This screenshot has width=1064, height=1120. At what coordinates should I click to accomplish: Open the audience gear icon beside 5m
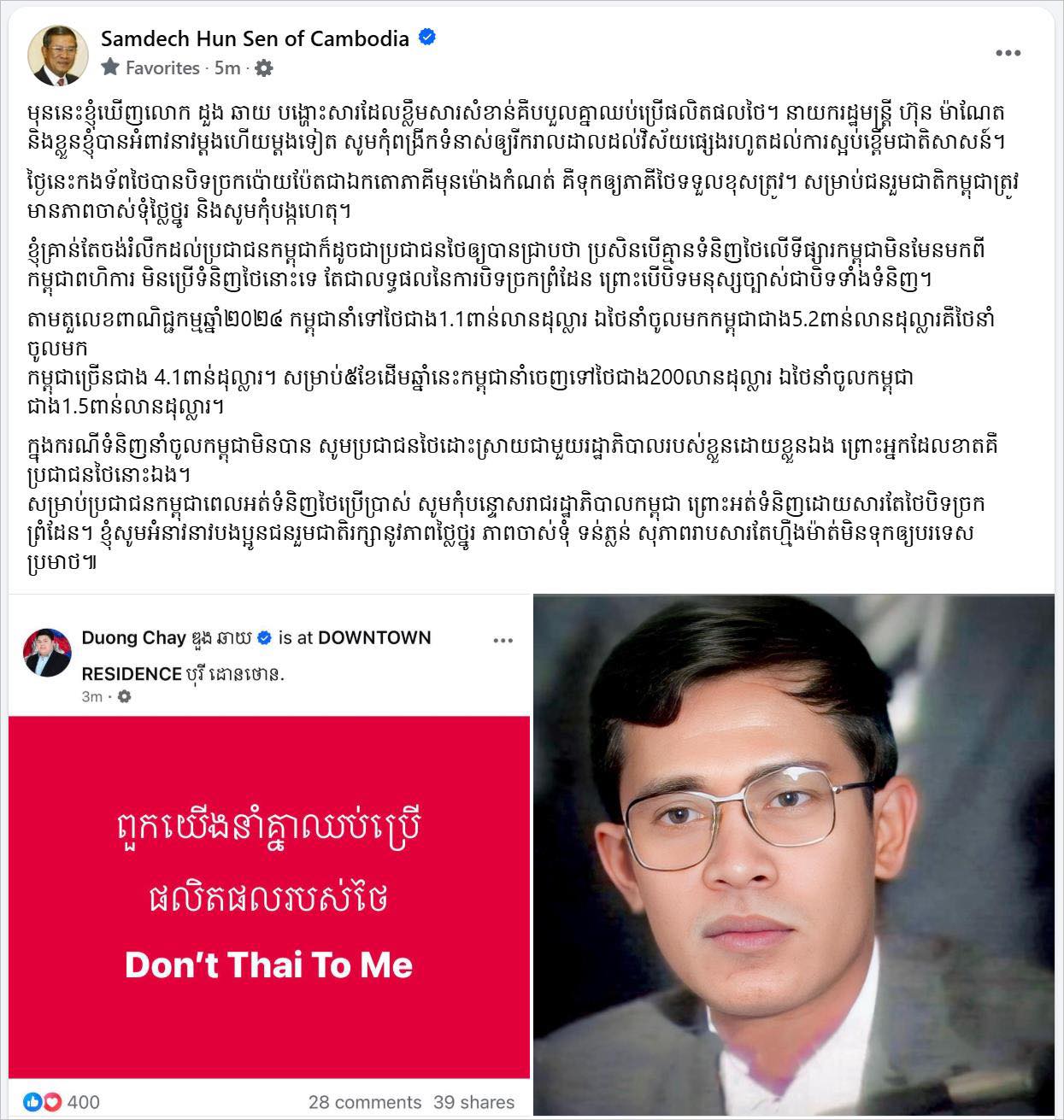(265, 67)
